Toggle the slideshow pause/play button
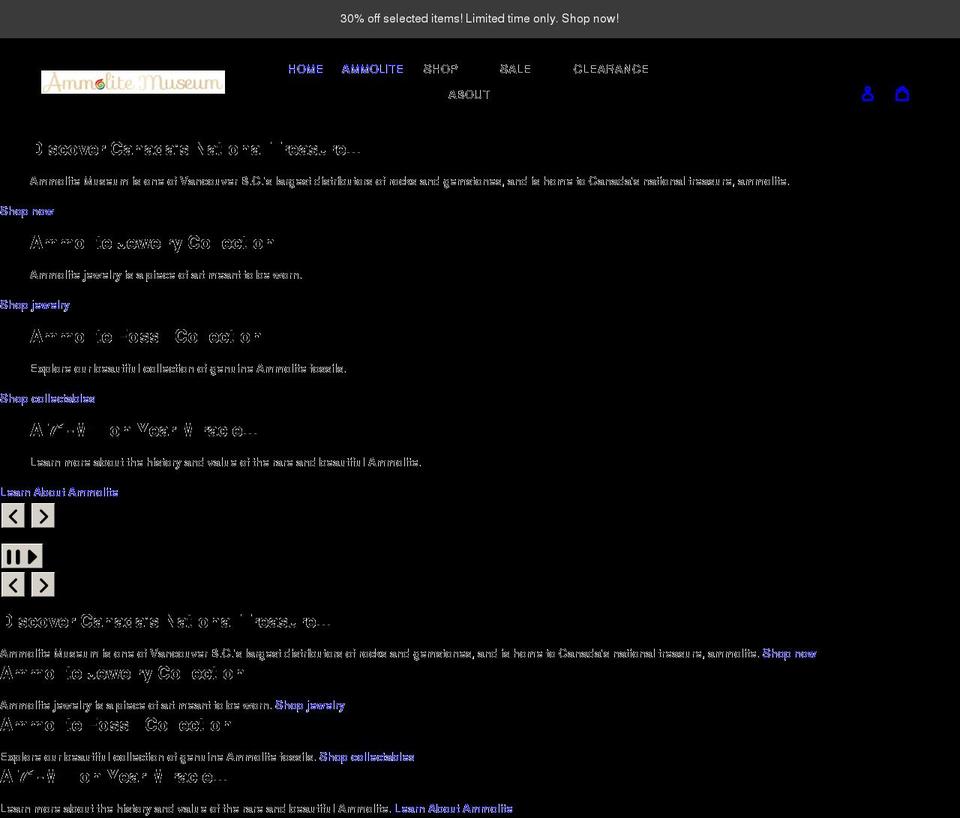 (22, 557)
